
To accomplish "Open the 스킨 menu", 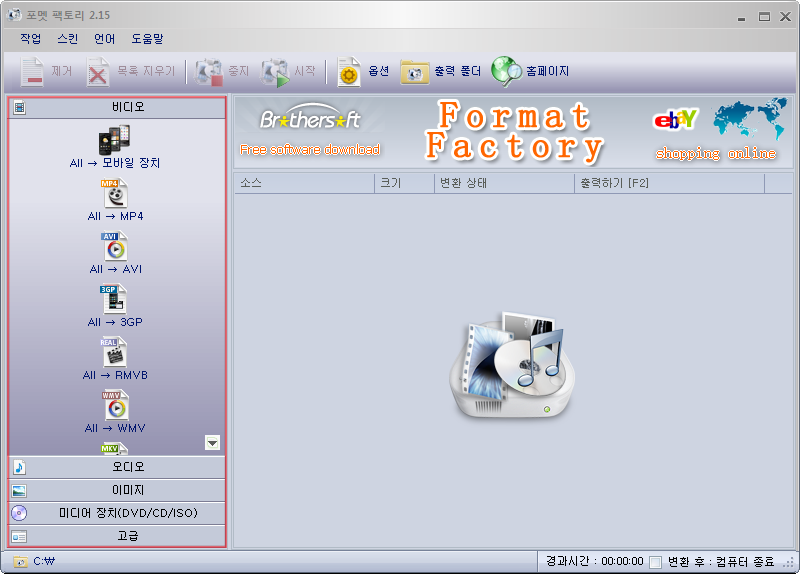I will pyautogui.click(x=67, y=39).
